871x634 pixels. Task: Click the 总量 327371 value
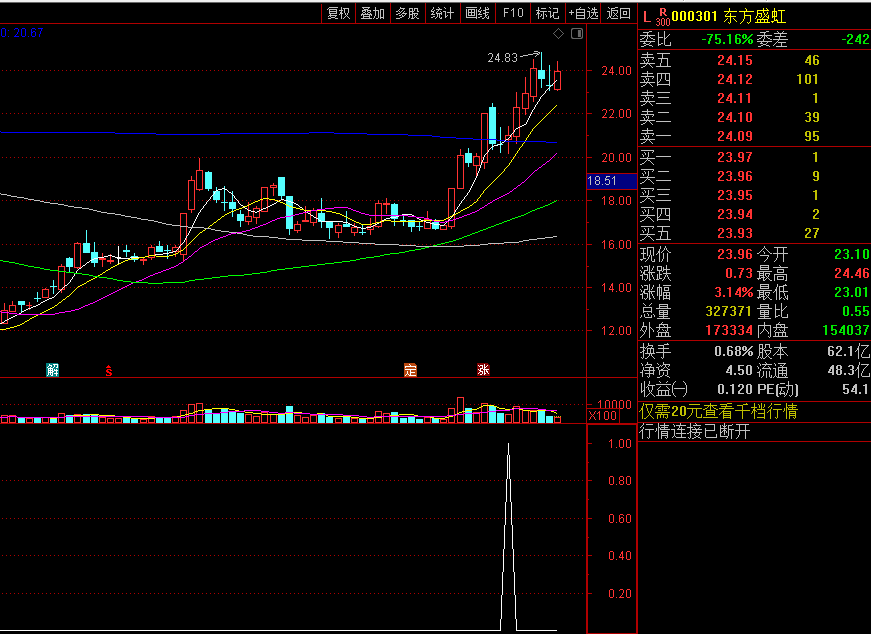[x=729, y=311]
